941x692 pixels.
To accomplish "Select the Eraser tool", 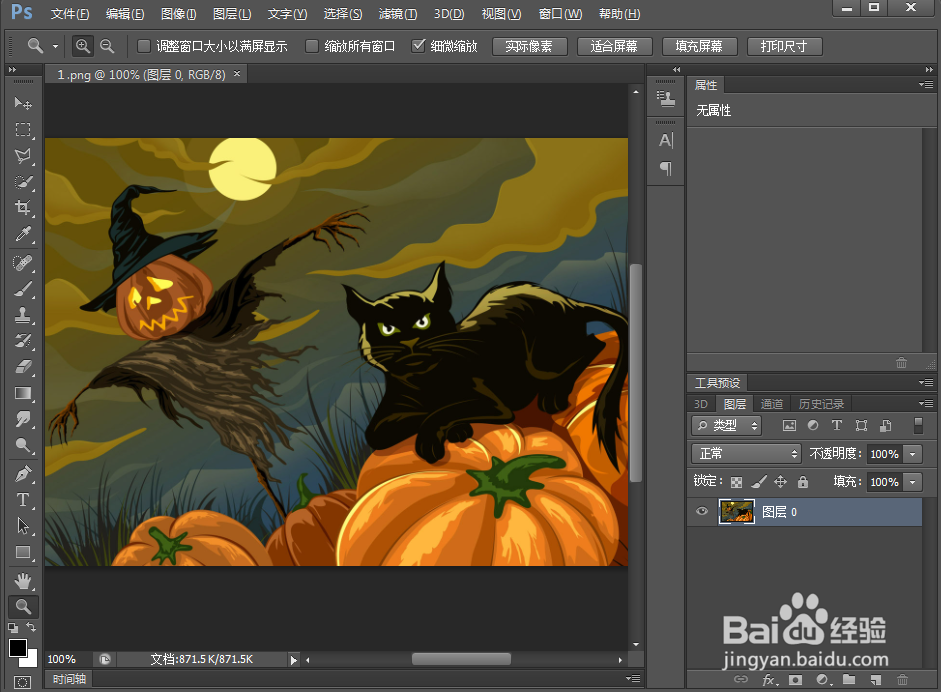I will click(x=23, y=367).
